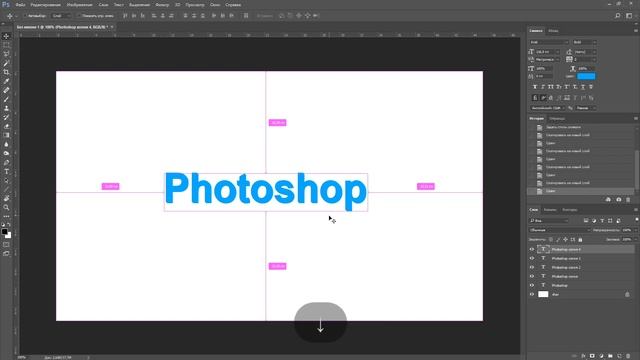Create new snapshot in History panel
The height and width of the screenshot is (360, 640).
(618, 200)
